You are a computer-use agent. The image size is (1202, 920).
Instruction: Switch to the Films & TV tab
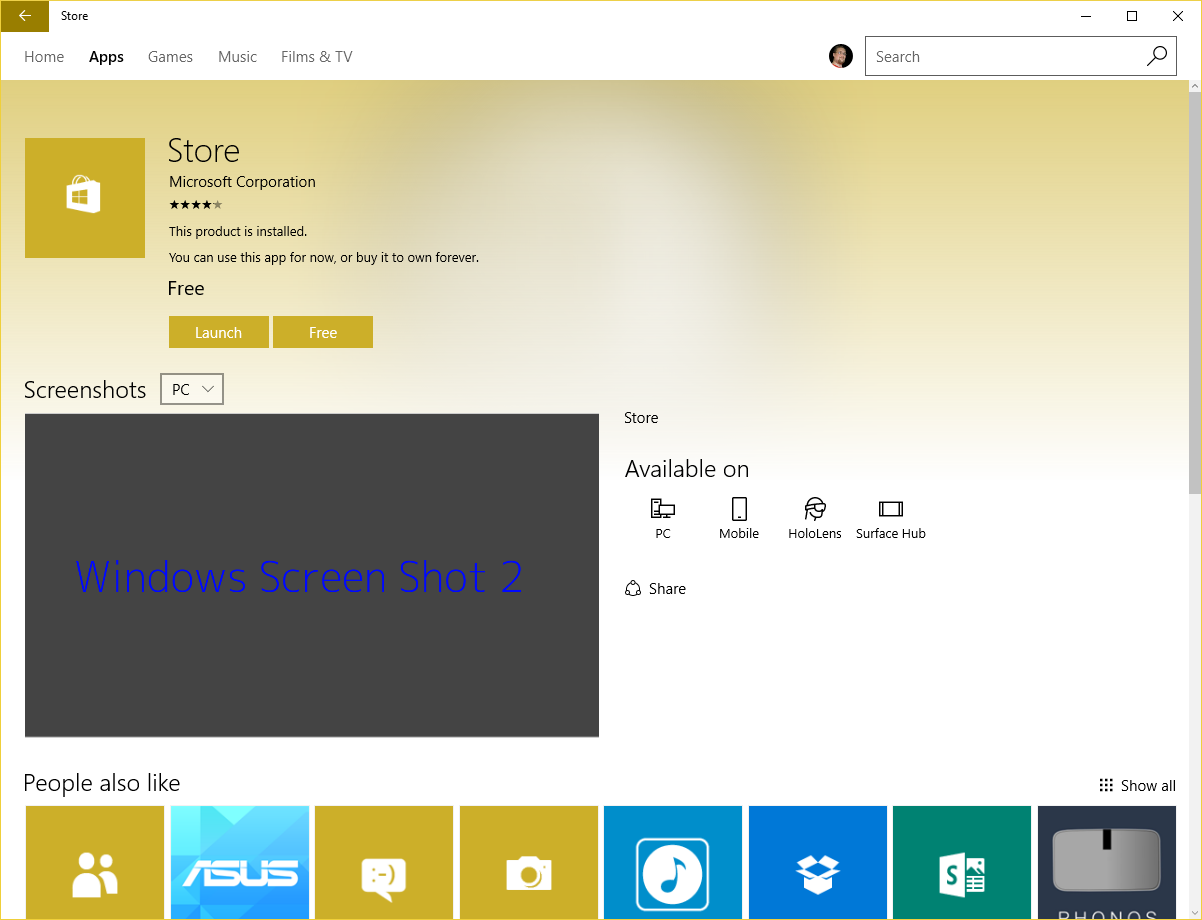[x=316, y=57]
